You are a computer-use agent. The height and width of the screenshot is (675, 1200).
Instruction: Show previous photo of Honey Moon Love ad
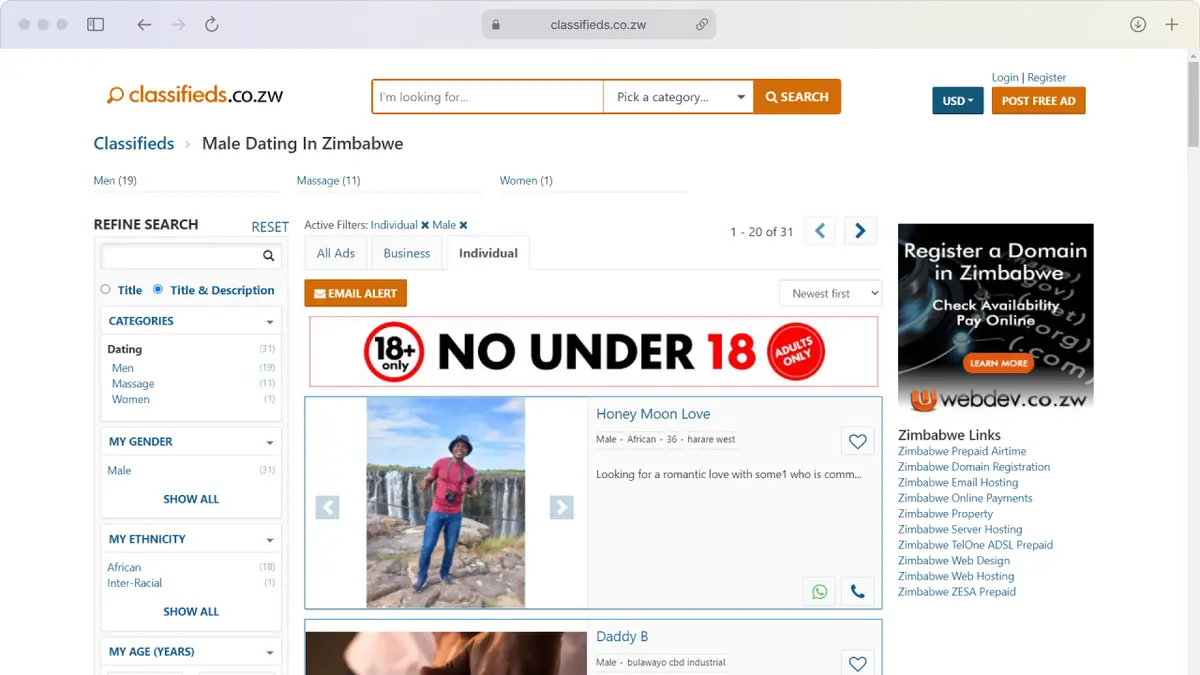click(x=328, y=507)
